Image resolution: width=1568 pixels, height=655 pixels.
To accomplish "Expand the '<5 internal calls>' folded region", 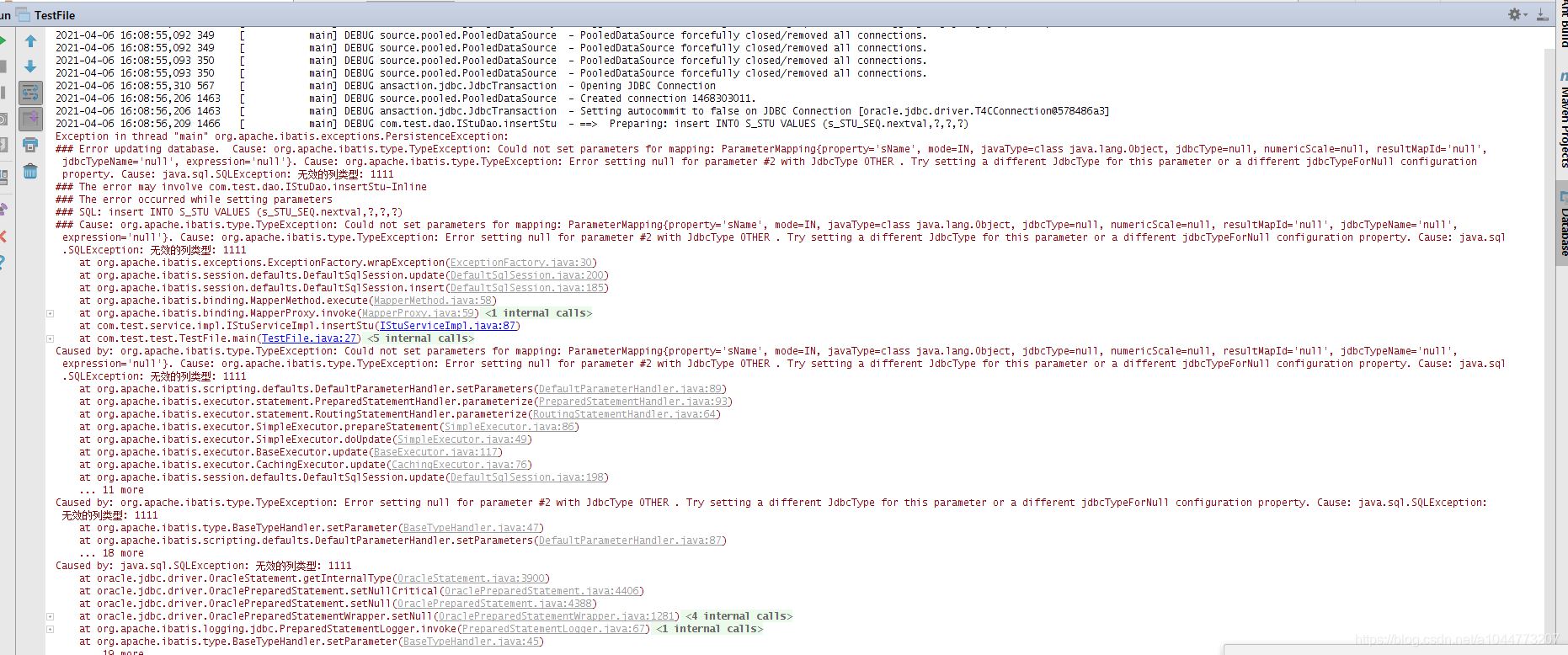I will tap(421, 338).
